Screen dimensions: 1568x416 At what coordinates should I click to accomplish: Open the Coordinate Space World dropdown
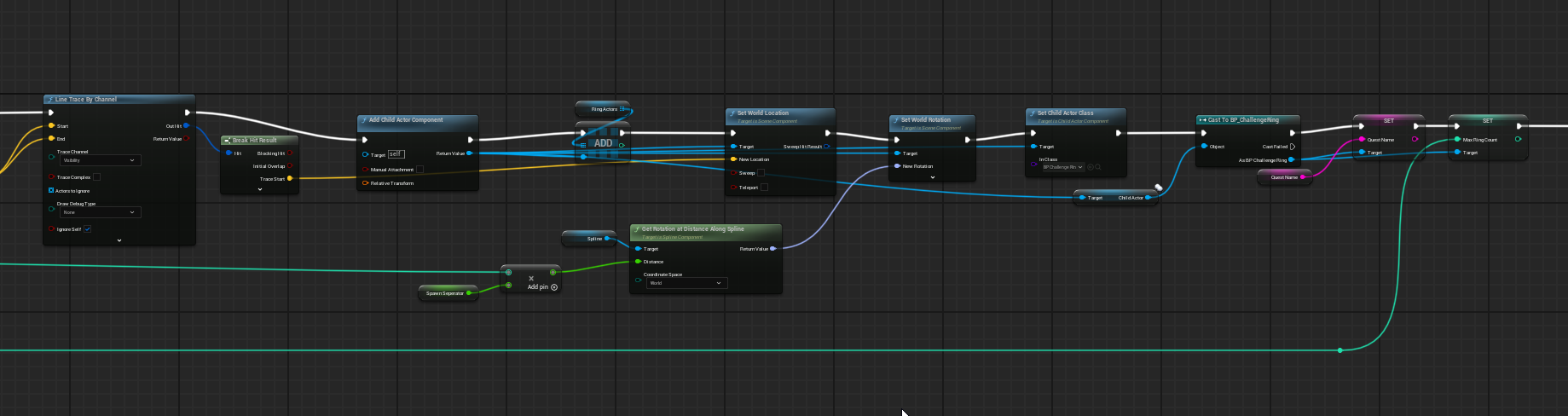pos(686,283)
